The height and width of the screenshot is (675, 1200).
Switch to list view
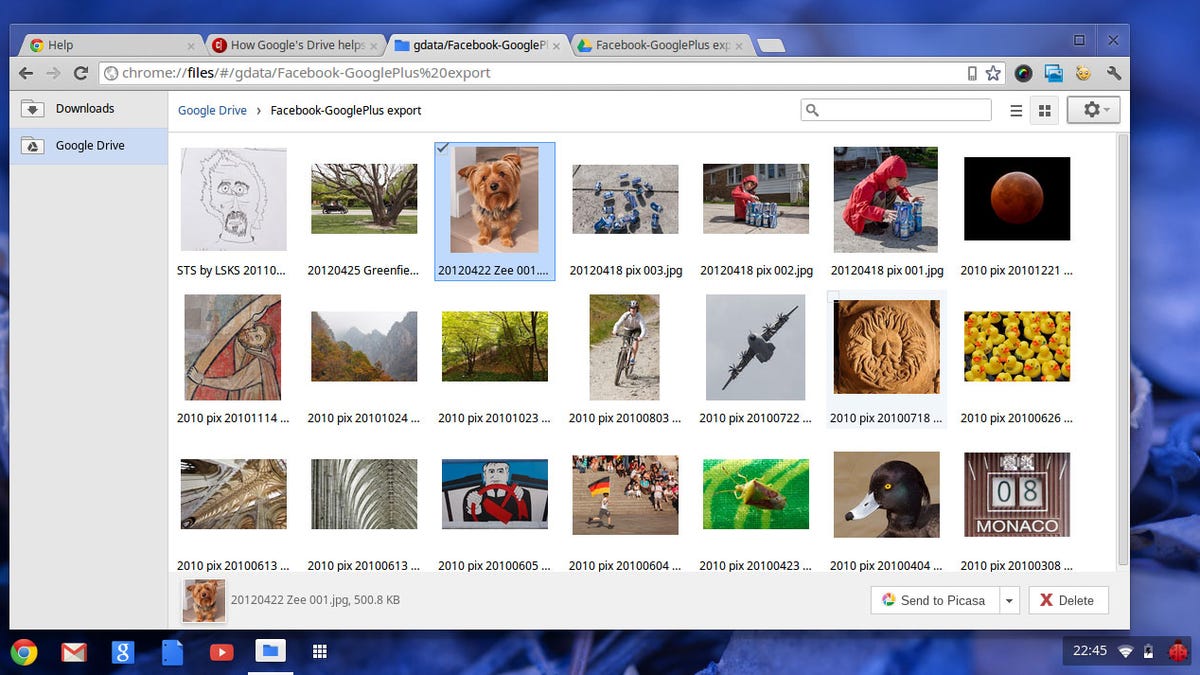1015,110
